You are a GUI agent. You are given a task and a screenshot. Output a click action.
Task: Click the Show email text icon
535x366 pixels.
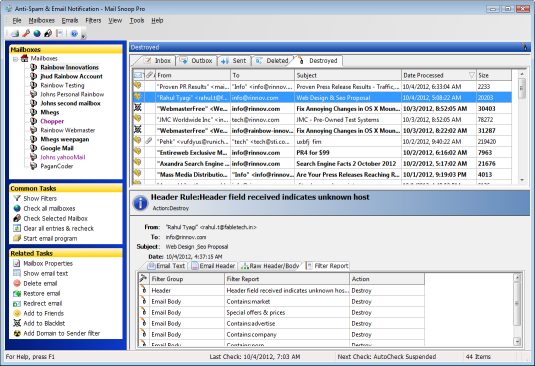point(17,273)
